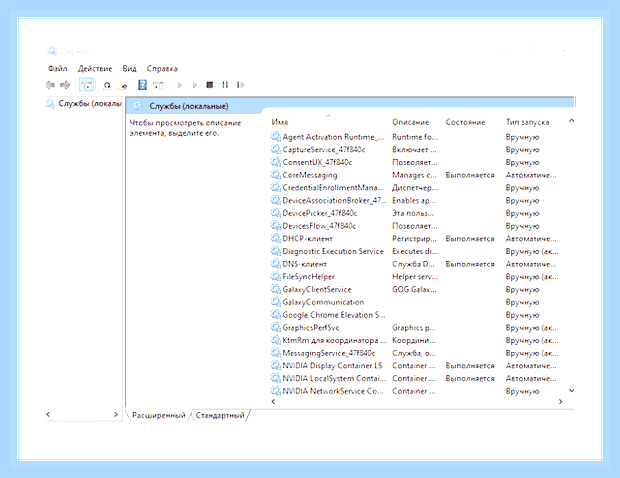Click the GOG Galax... description cell

coord(414,289)
